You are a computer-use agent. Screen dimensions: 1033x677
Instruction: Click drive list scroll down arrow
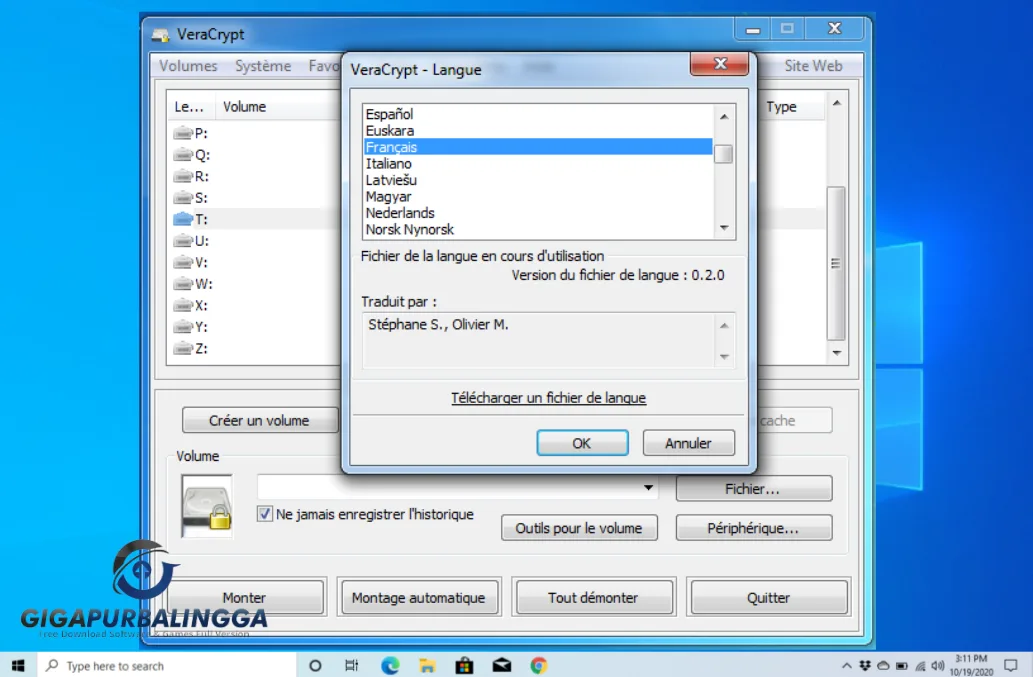(x=837, y=353)
